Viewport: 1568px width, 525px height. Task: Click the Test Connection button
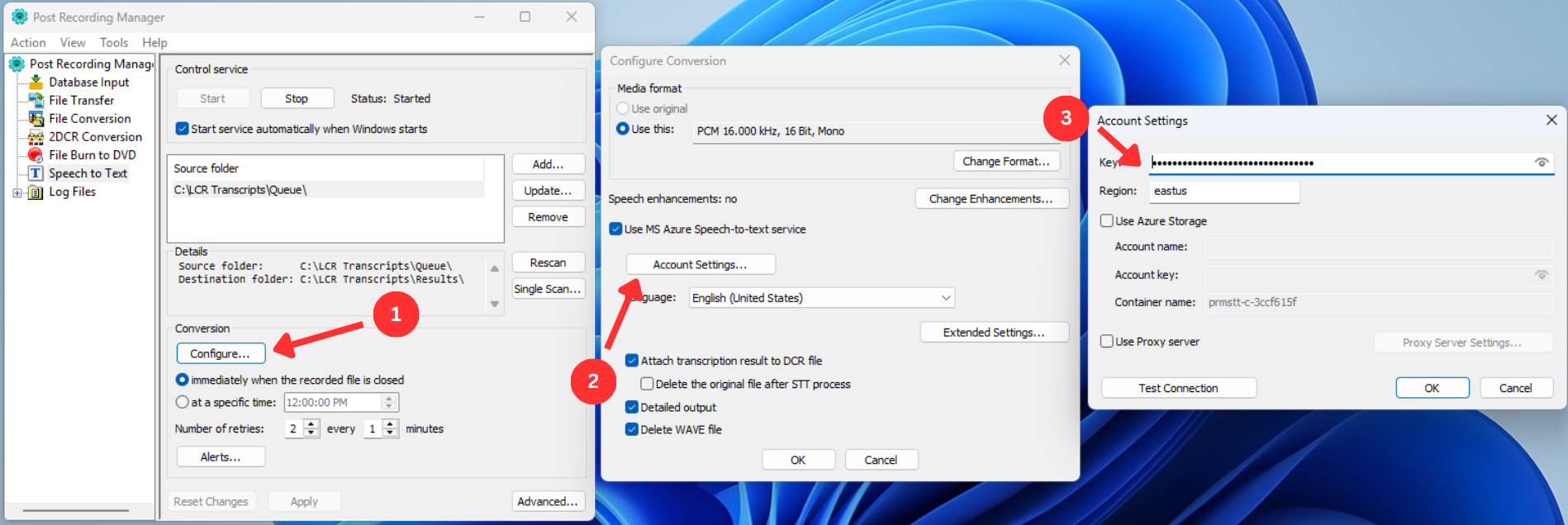click(x=1178, y=388)
